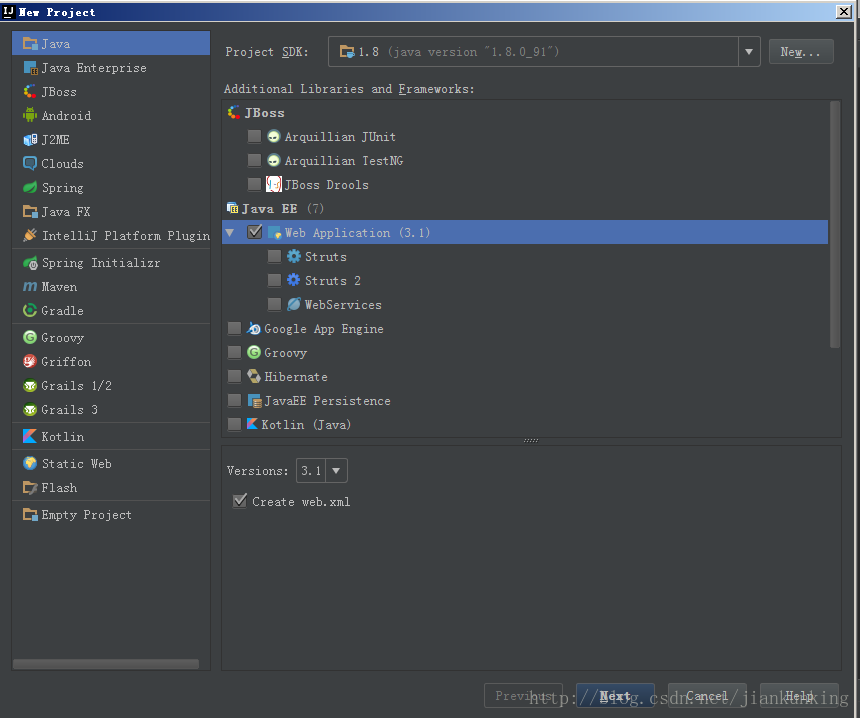Click the JavaEE Persistence icon
Image resolution: width=860 pixels, height=718 pixels.
(254, 400)
